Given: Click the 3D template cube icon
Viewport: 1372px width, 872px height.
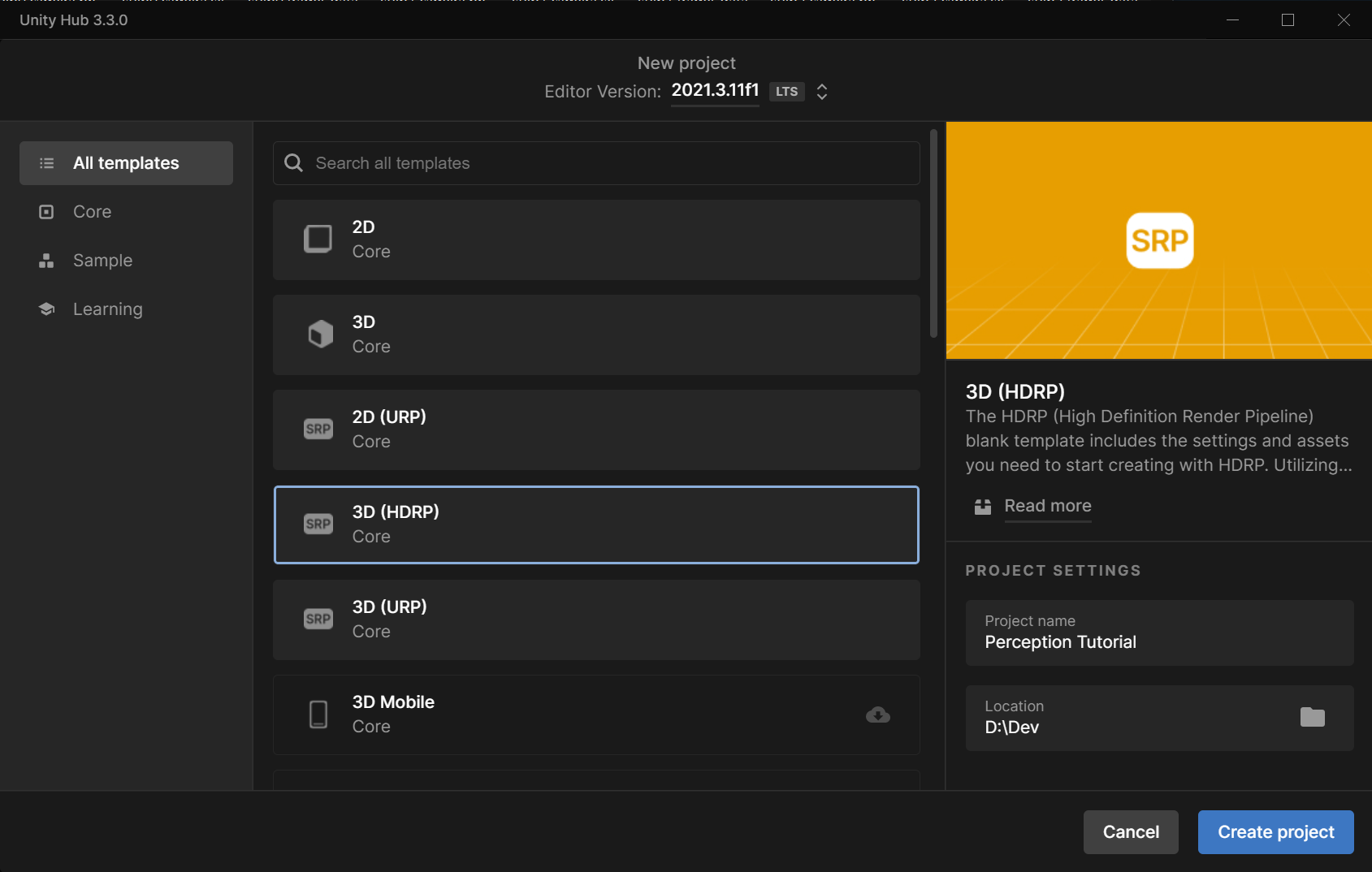Looking at the screenshot, I should click(x=320, y=334).
